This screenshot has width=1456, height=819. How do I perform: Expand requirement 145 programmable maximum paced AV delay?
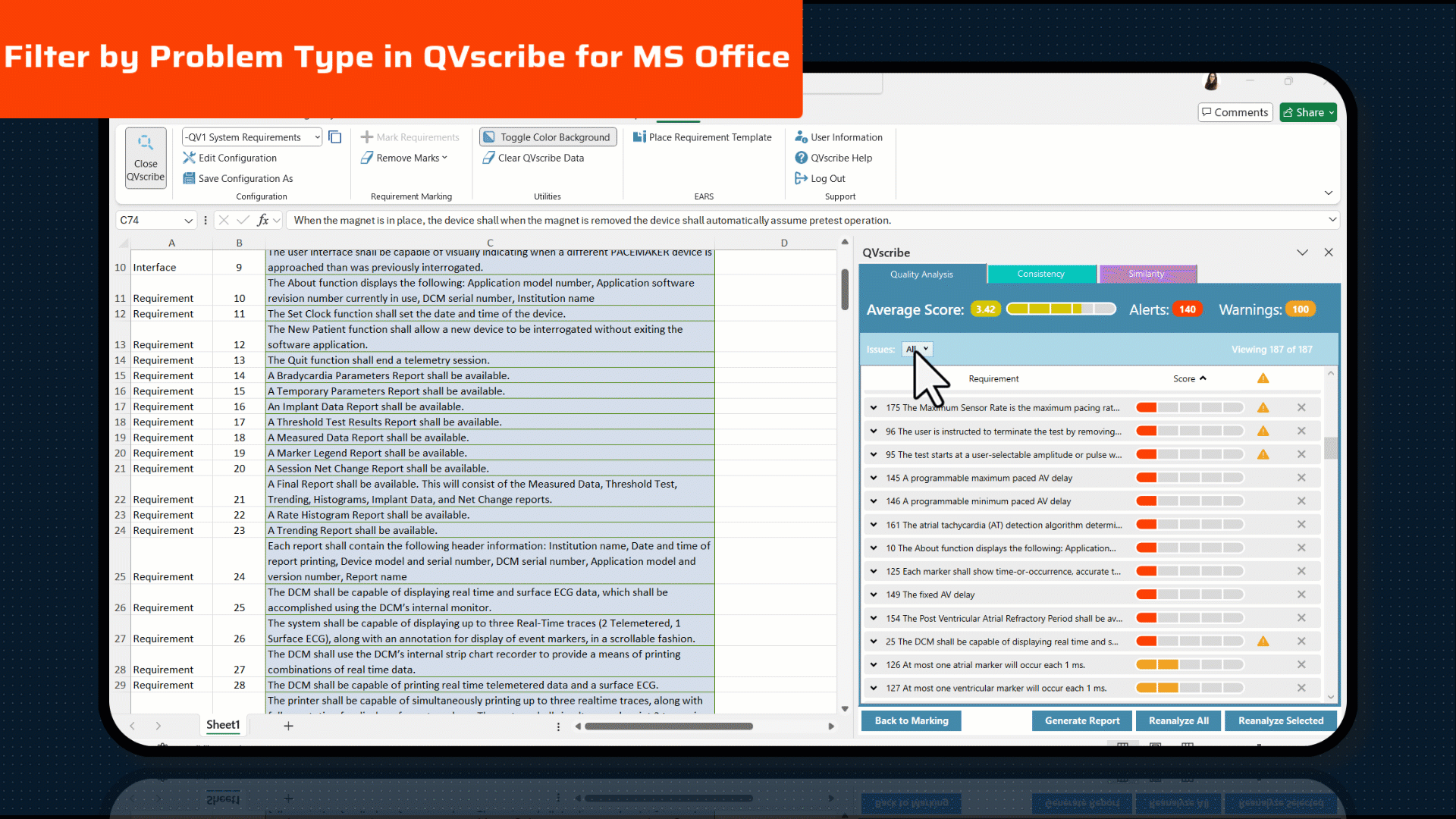(x=874, y=478)
